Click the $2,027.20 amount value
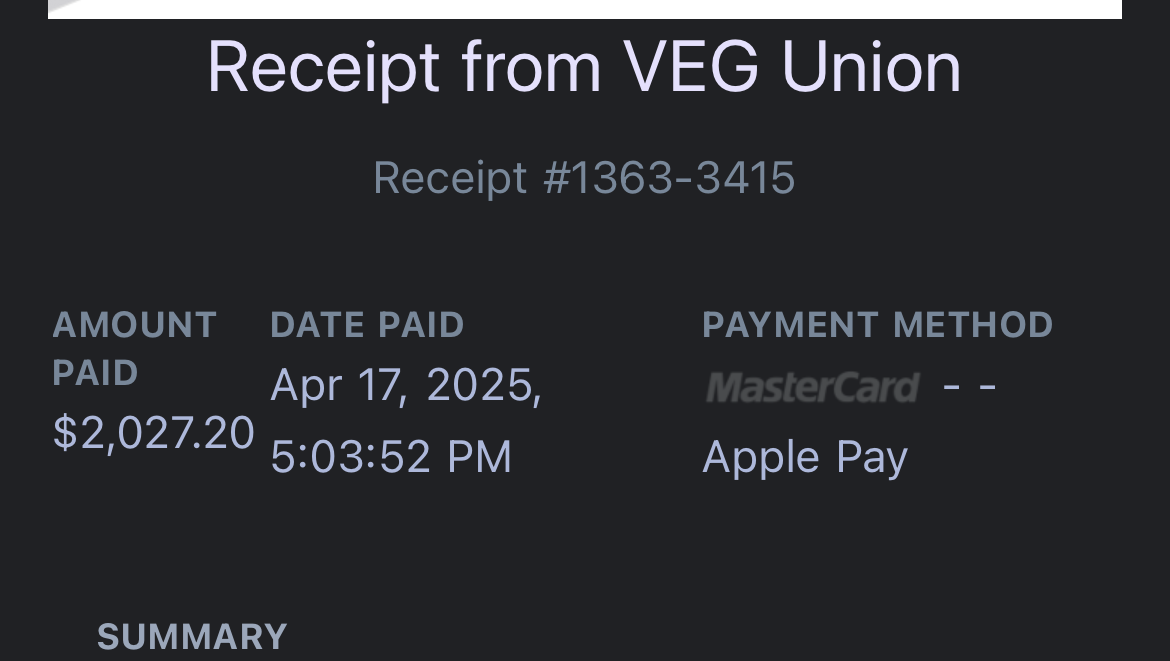This screenshot has width=1170, height=661. pos(154,433)
